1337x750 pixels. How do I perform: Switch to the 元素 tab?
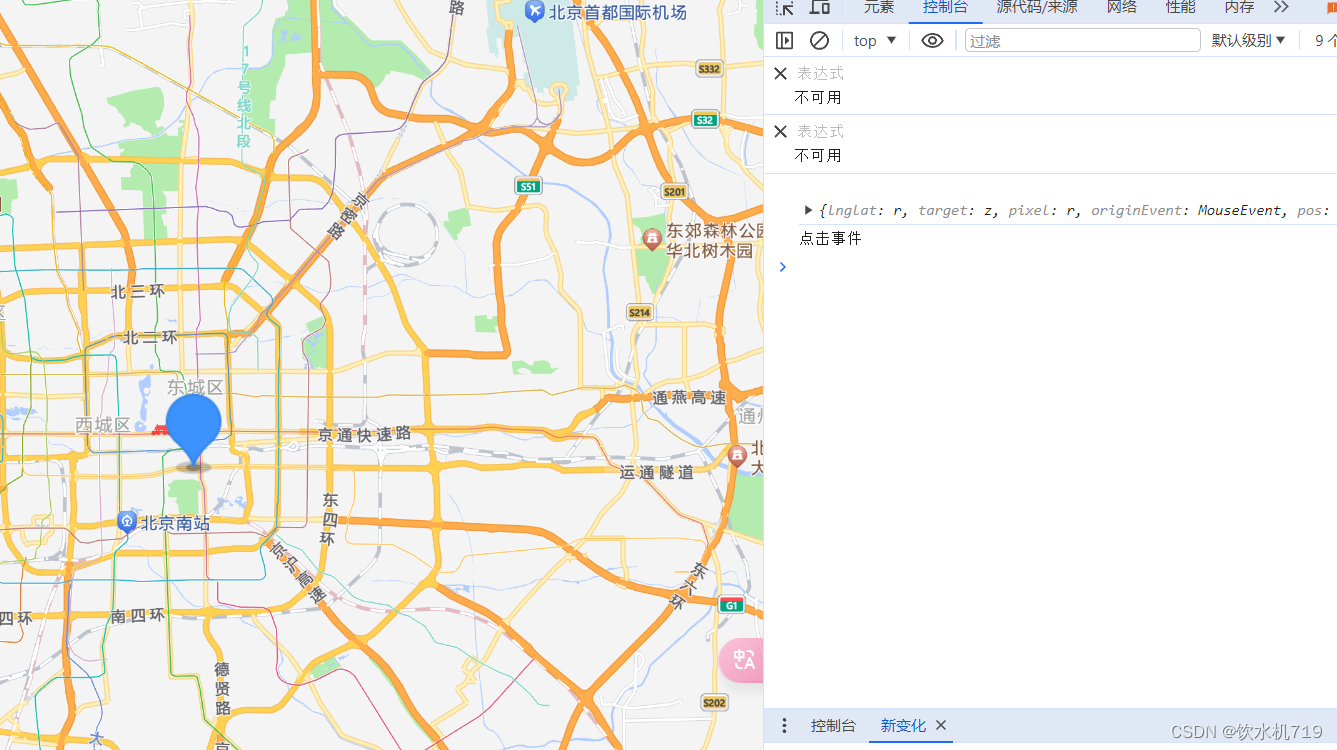(x=879, y=8)
